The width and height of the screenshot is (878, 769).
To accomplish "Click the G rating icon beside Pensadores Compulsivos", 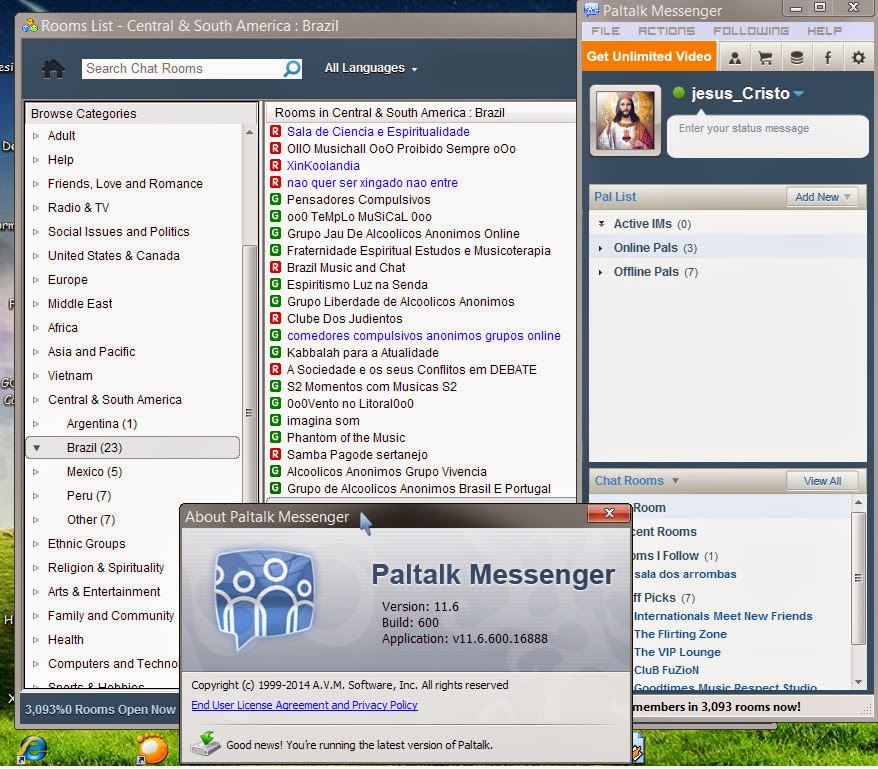I will [275, 199].
